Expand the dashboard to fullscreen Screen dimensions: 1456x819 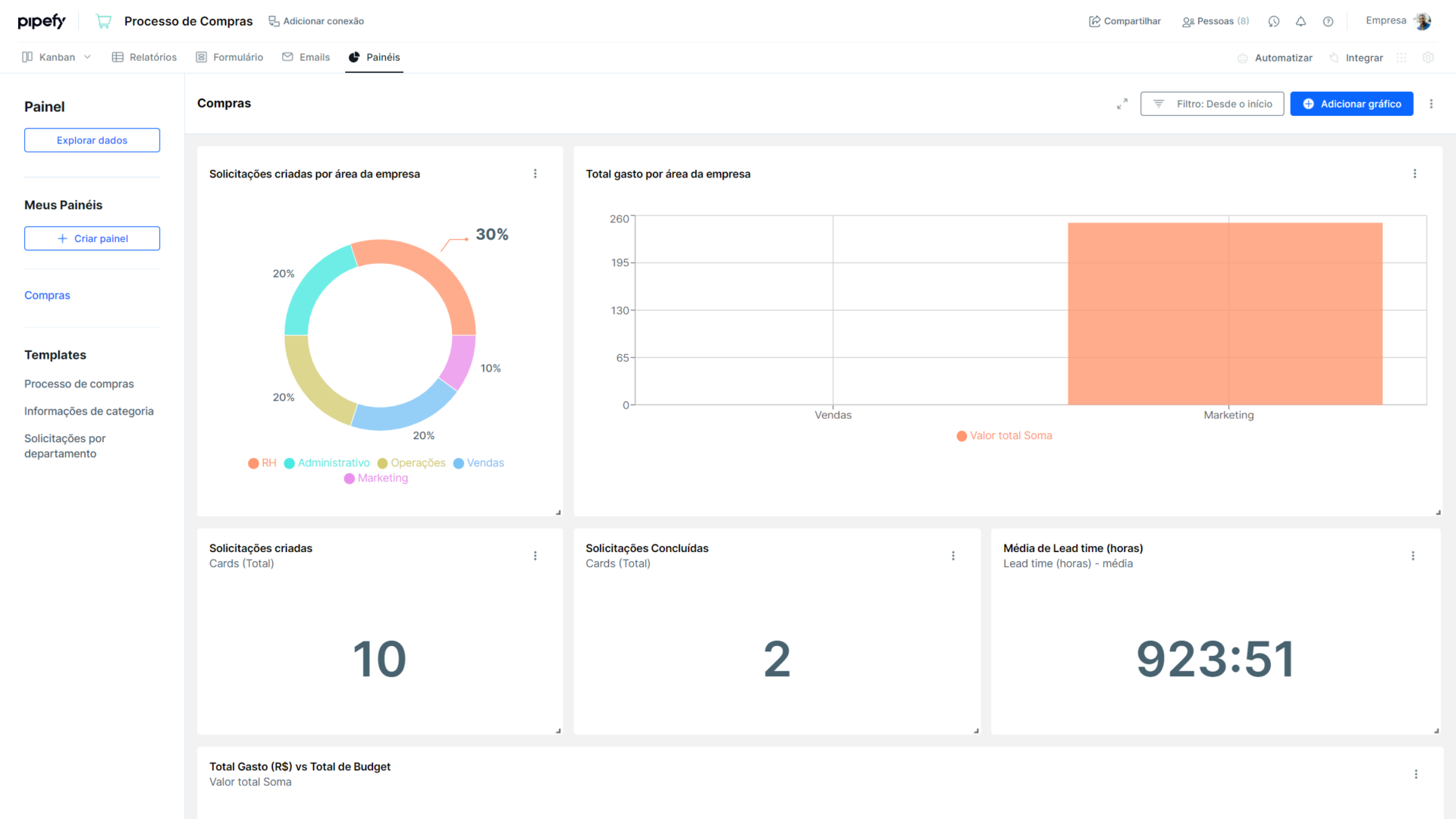pos(1122,104)
